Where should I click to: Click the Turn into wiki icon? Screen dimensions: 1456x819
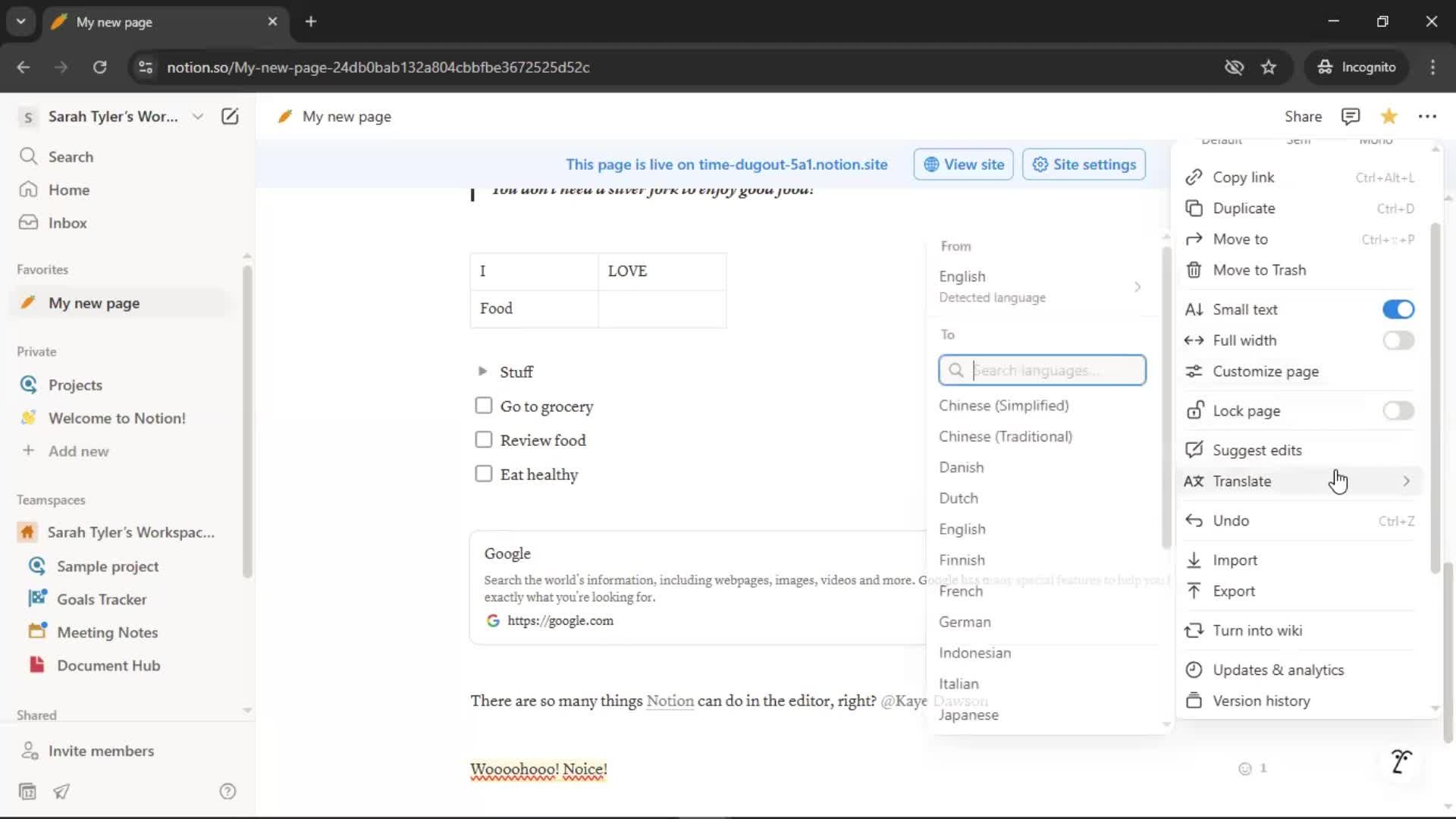1194,630
